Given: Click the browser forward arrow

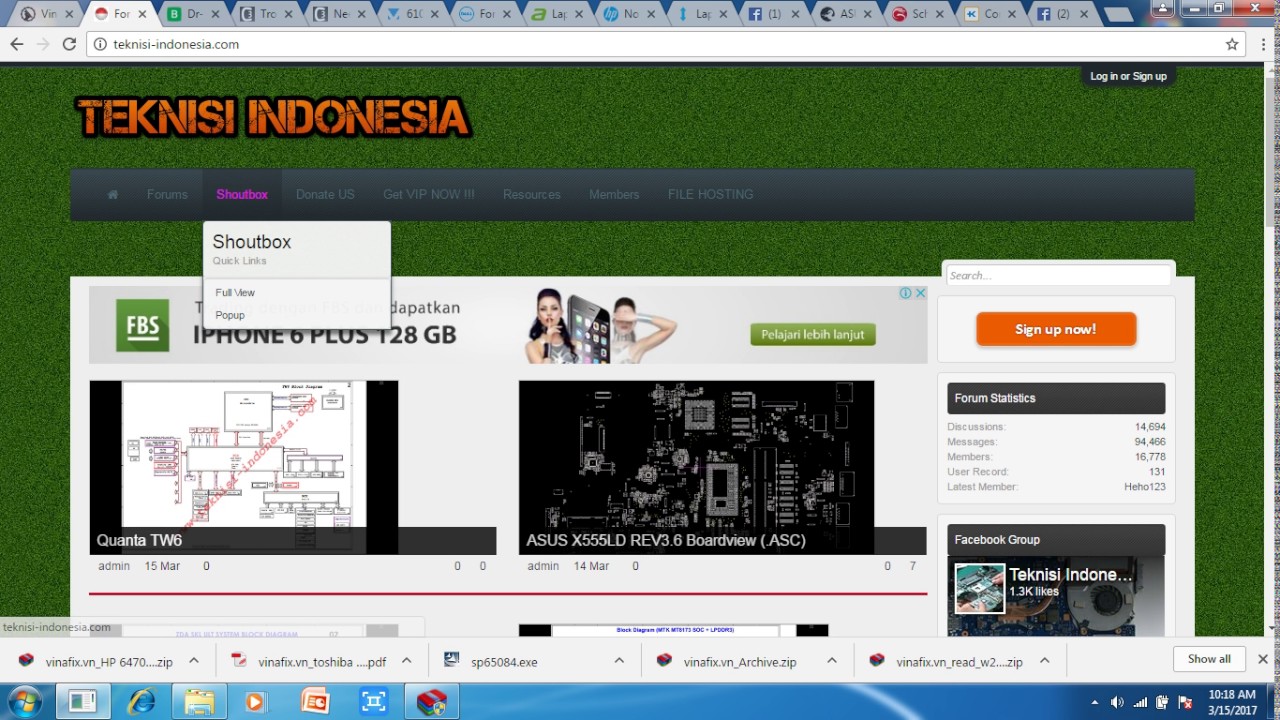Looking at the screenshot, I should pos(43,44).
